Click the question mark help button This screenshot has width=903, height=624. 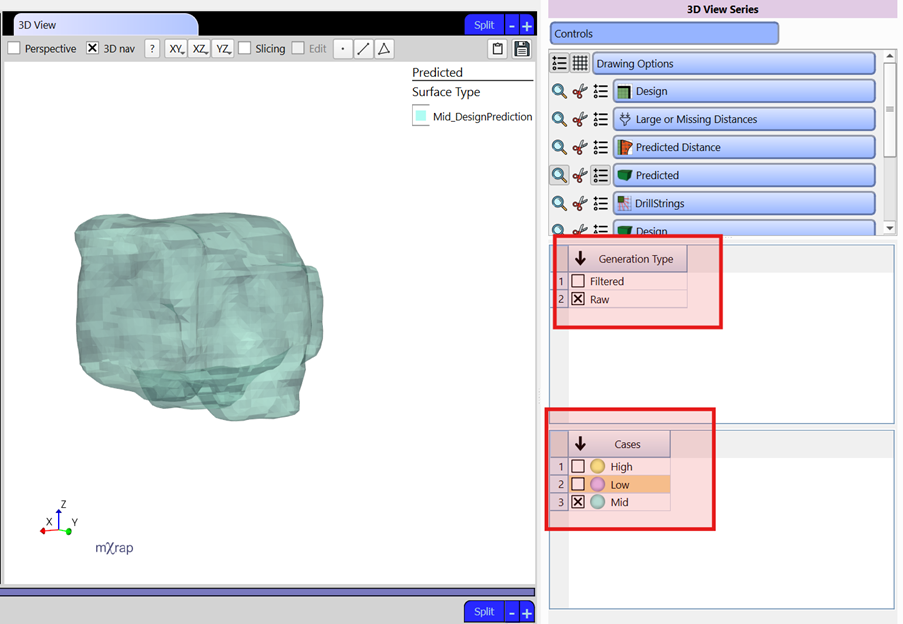click(x=152, y=48)
